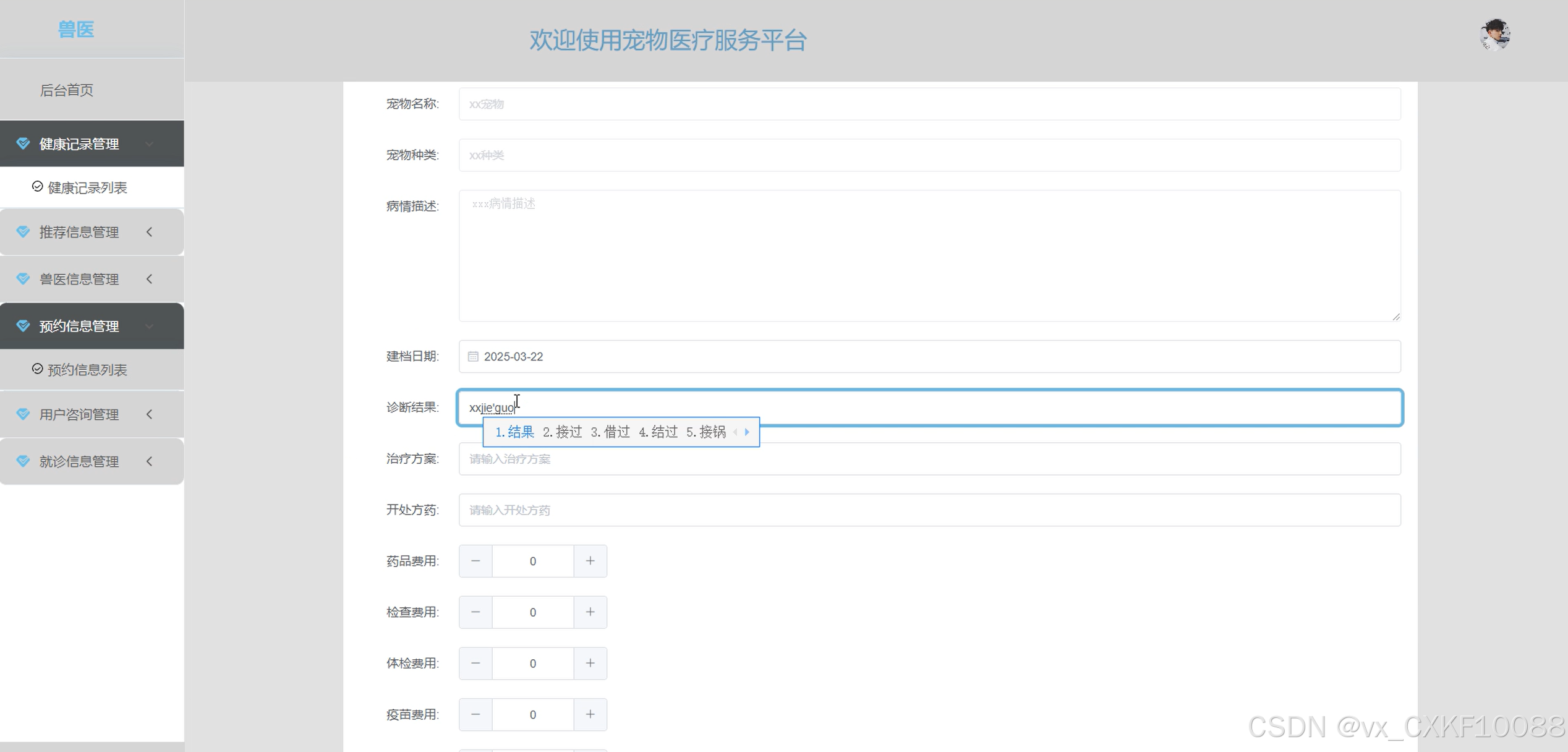
Task: Click plus button for 药品费用
Action: pos(590,561)
